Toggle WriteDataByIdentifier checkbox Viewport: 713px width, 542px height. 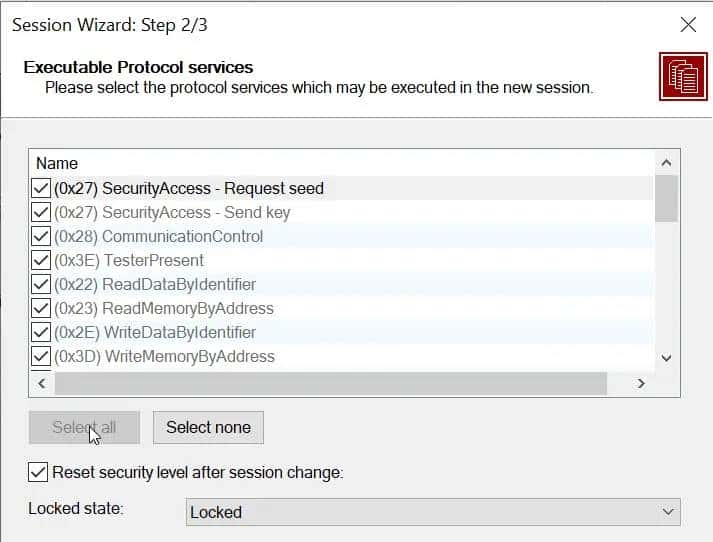pos(41,332)
